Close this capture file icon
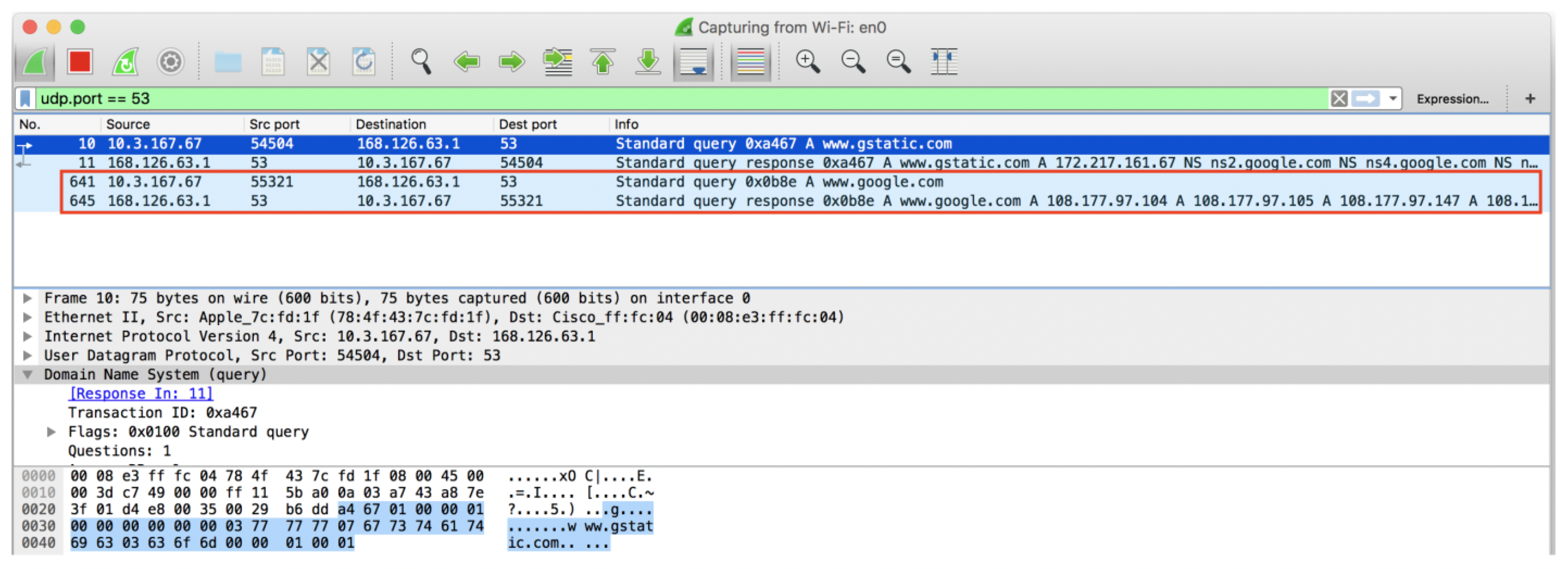Screen dimensions: 1568x569 (318, 61)
